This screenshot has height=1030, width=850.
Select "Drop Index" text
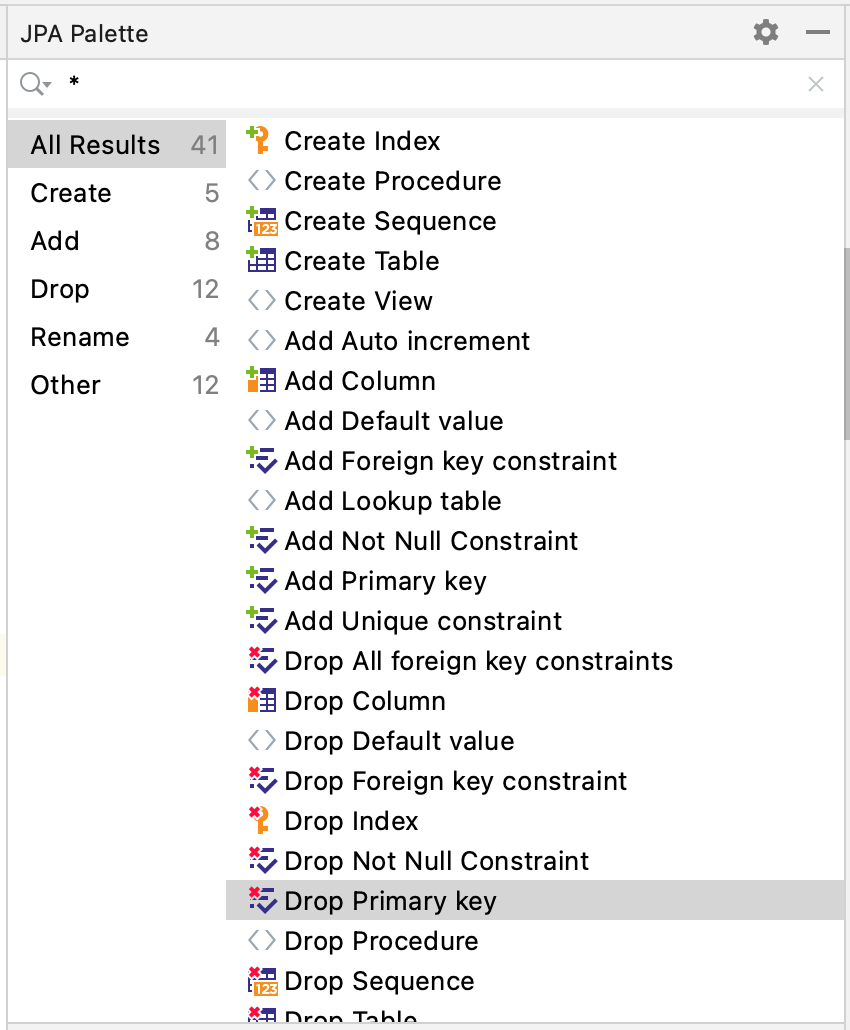pyautogui.click(x=351, y=822)
